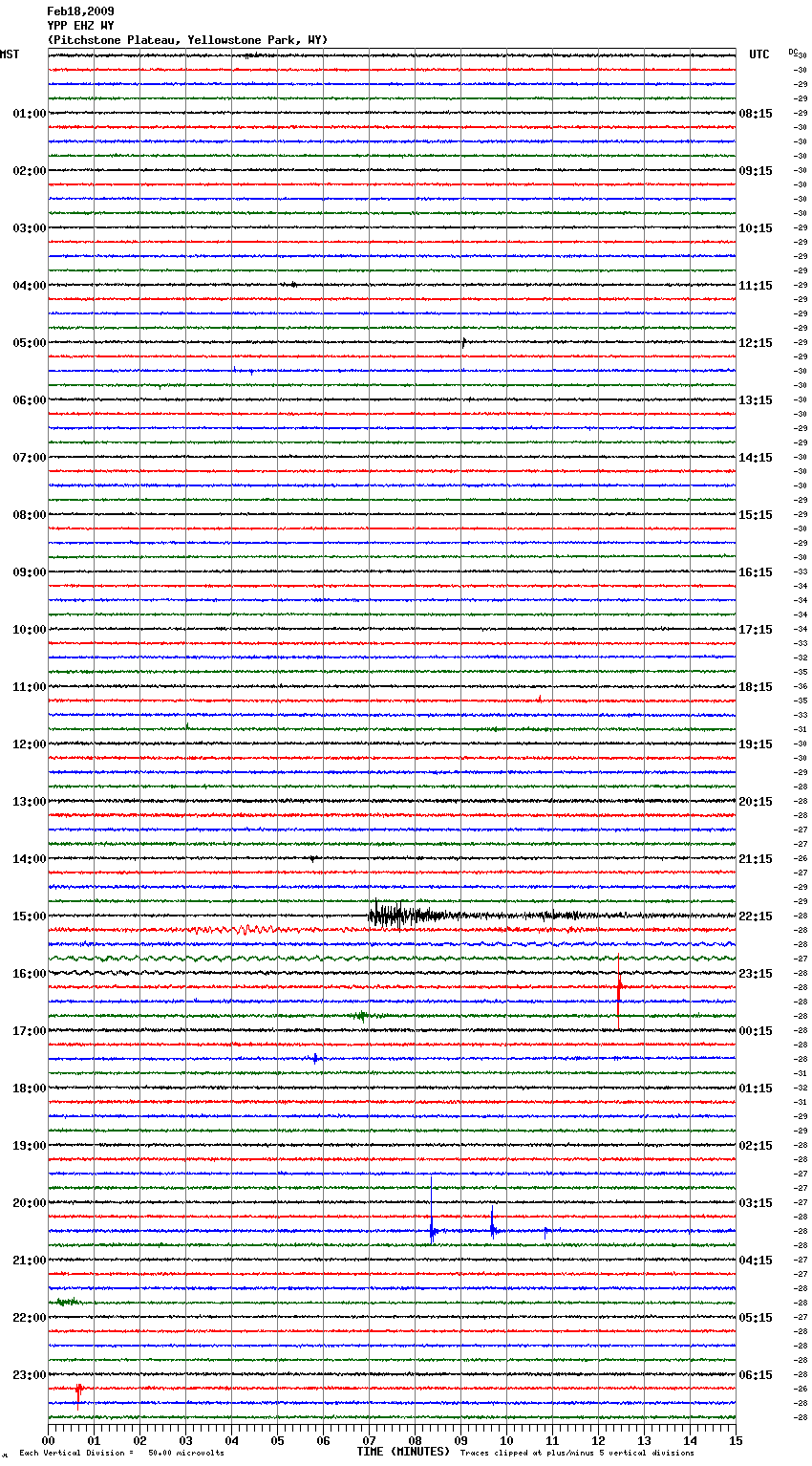
Task: Click the 22:00 MST time label
Action: 29,1318
